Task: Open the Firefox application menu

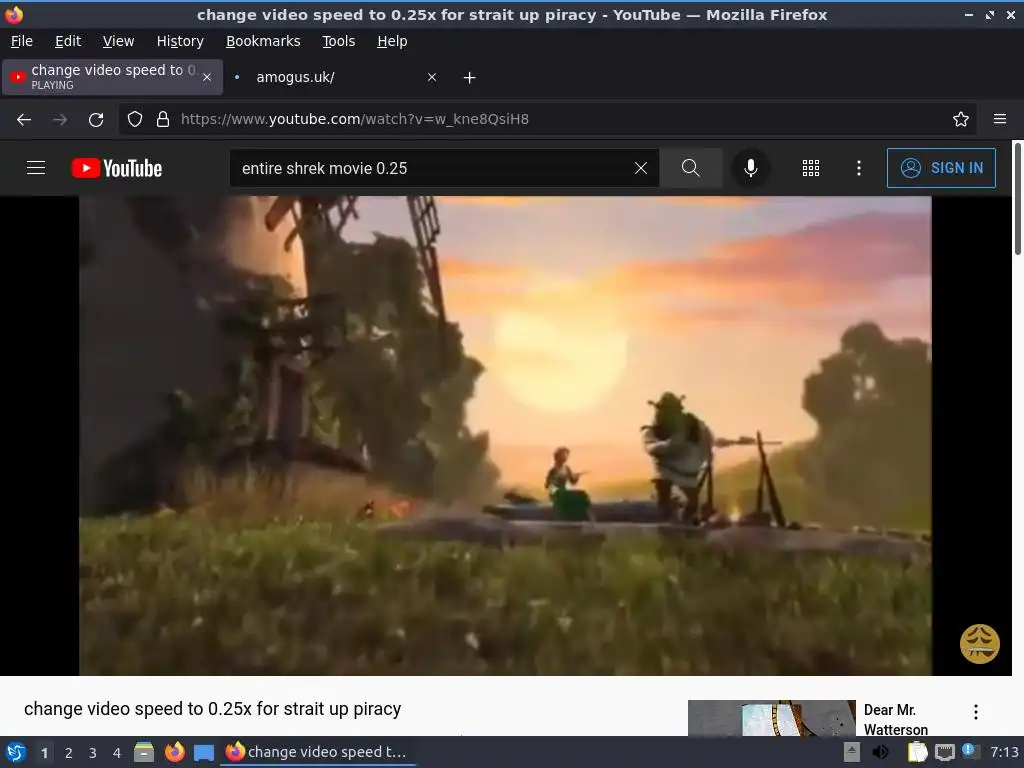Action: (x=1000, y=120)
